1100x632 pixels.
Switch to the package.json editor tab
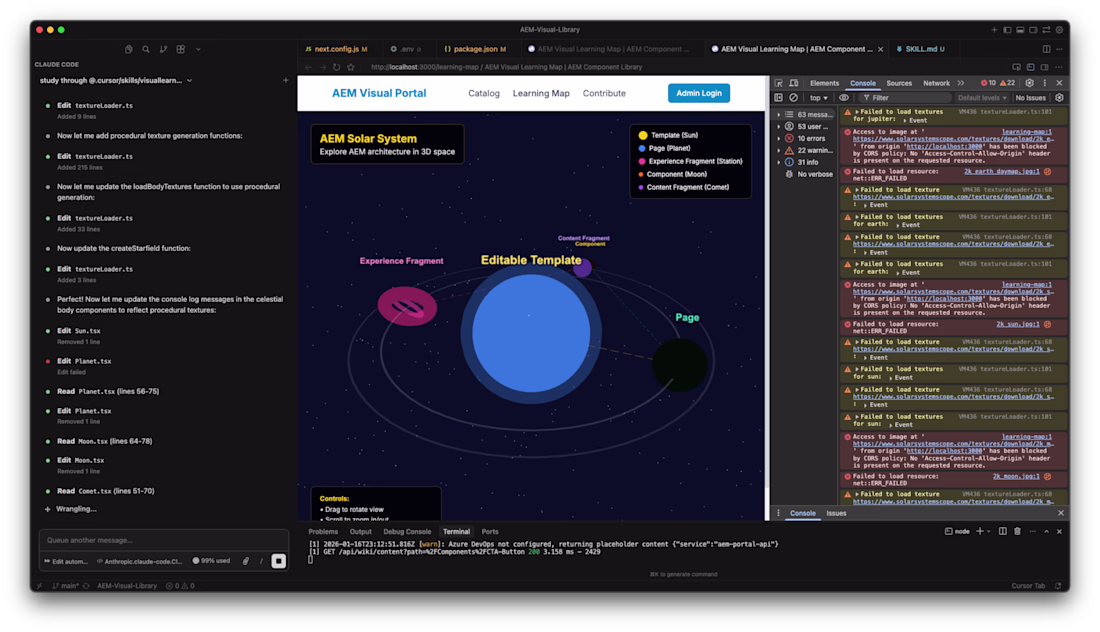(x=475, y=49)
